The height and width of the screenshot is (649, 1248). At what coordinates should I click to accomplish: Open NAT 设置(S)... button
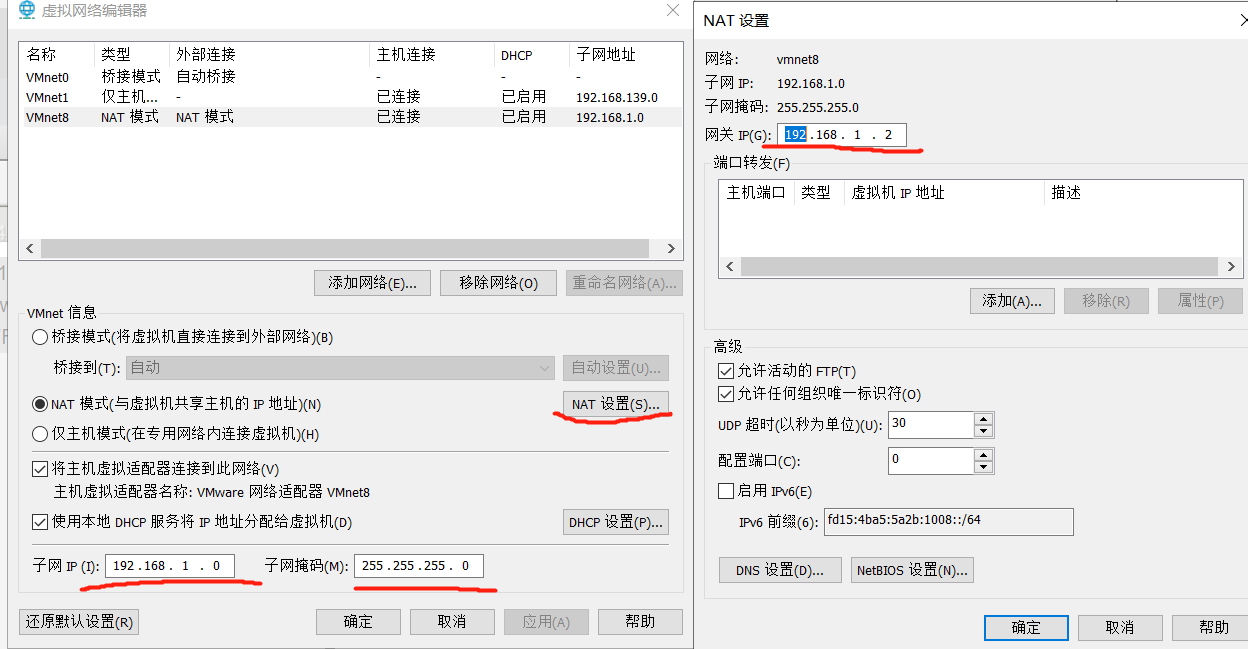(x=616, y=404)
